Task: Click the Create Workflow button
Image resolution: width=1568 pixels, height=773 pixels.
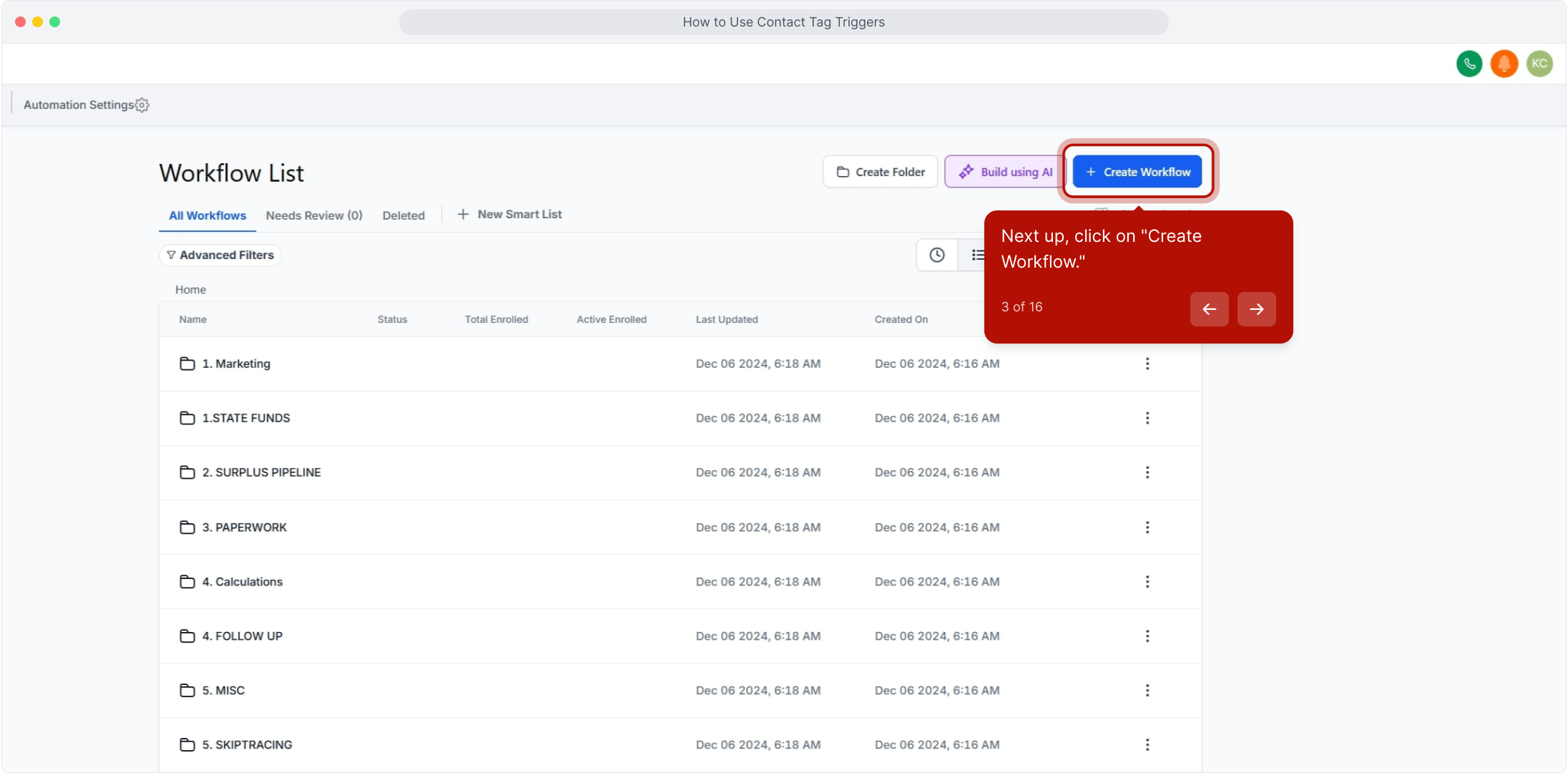Action: (1137, 172)
